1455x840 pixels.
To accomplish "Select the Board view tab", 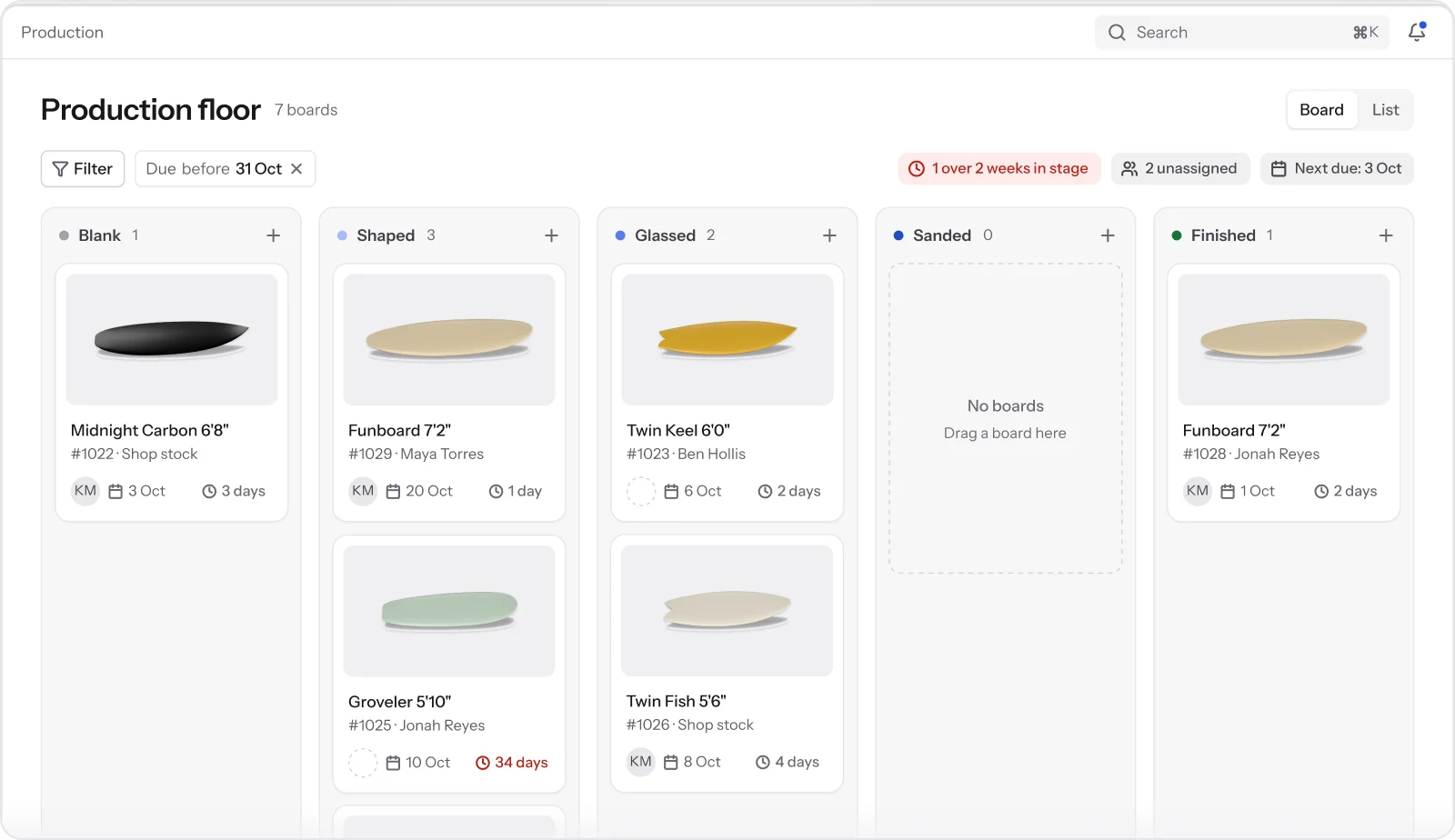I will [x=1321, y=110].
